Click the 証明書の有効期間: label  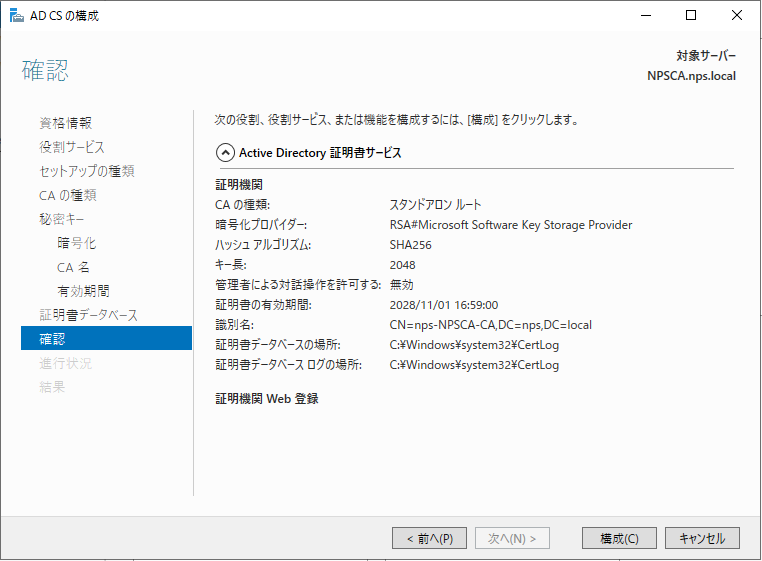tap(263, 305)
